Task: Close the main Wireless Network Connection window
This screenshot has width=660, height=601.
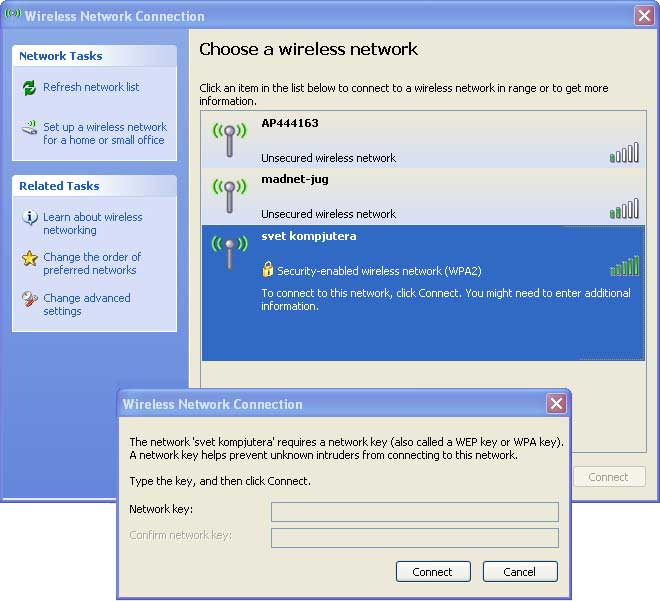Action: click(x=644, y=16)
